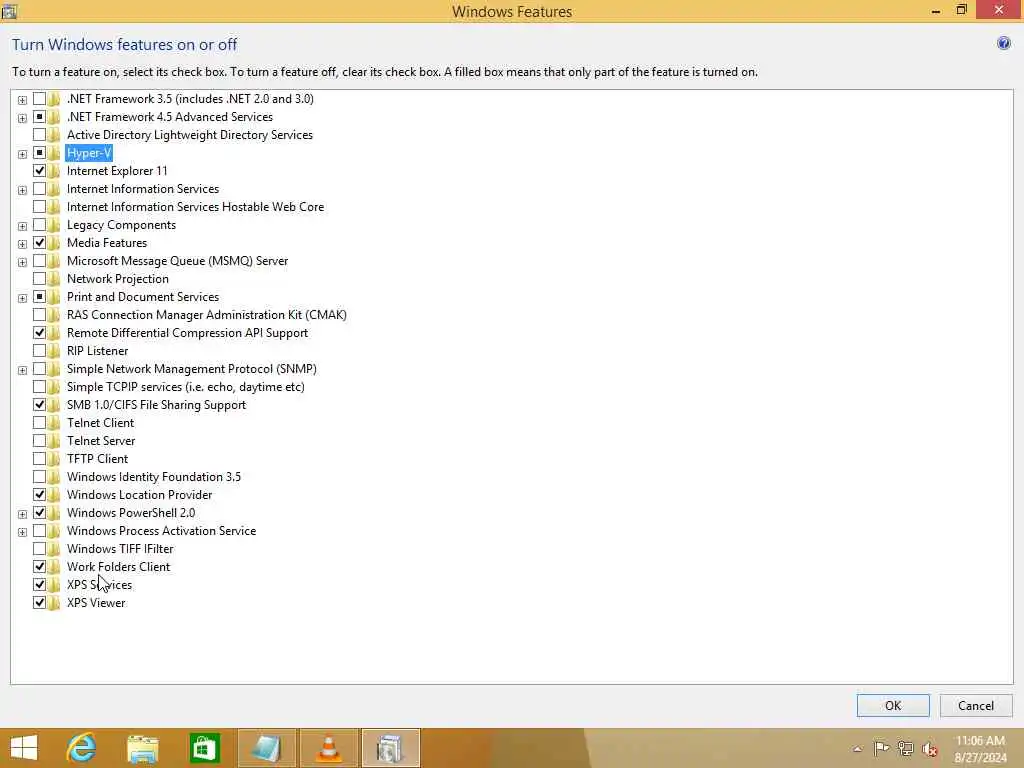Click folder icon beside XPS Viewer

pos(54,603)
